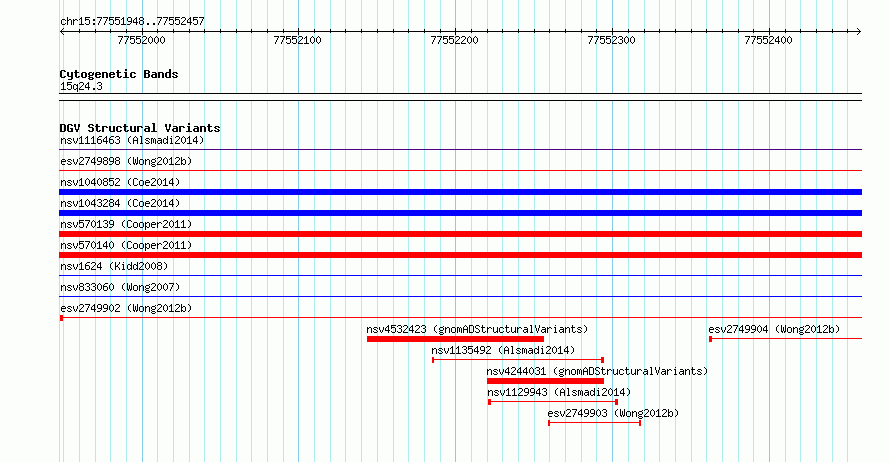Viewport: 890px width, 462px height.
Task: Click the 77552300 ruler position label
Action: (611, 40)
